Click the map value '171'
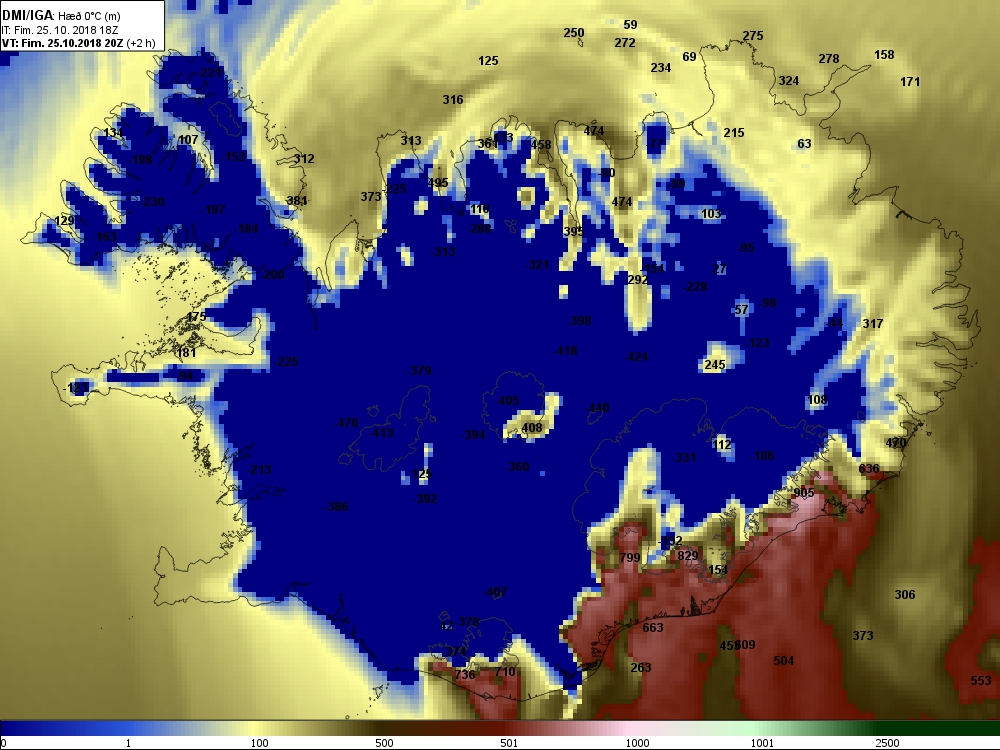This screenshot has width=1000, height=750. pos(910,82)
